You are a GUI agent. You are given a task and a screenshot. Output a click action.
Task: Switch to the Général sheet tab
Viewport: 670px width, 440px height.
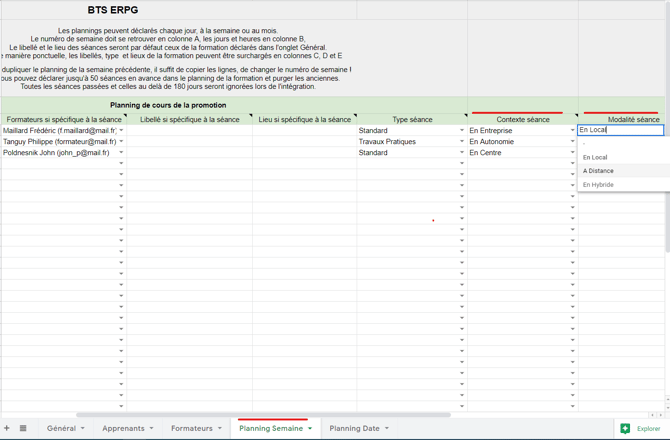click(61, 428)
